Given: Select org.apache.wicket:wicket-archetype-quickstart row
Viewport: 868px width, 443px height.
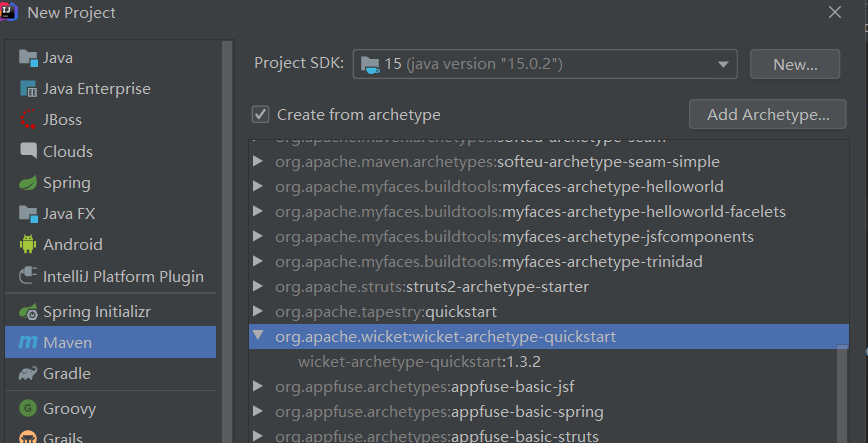Looking at the screenshot, I should [x=549, y=337].
